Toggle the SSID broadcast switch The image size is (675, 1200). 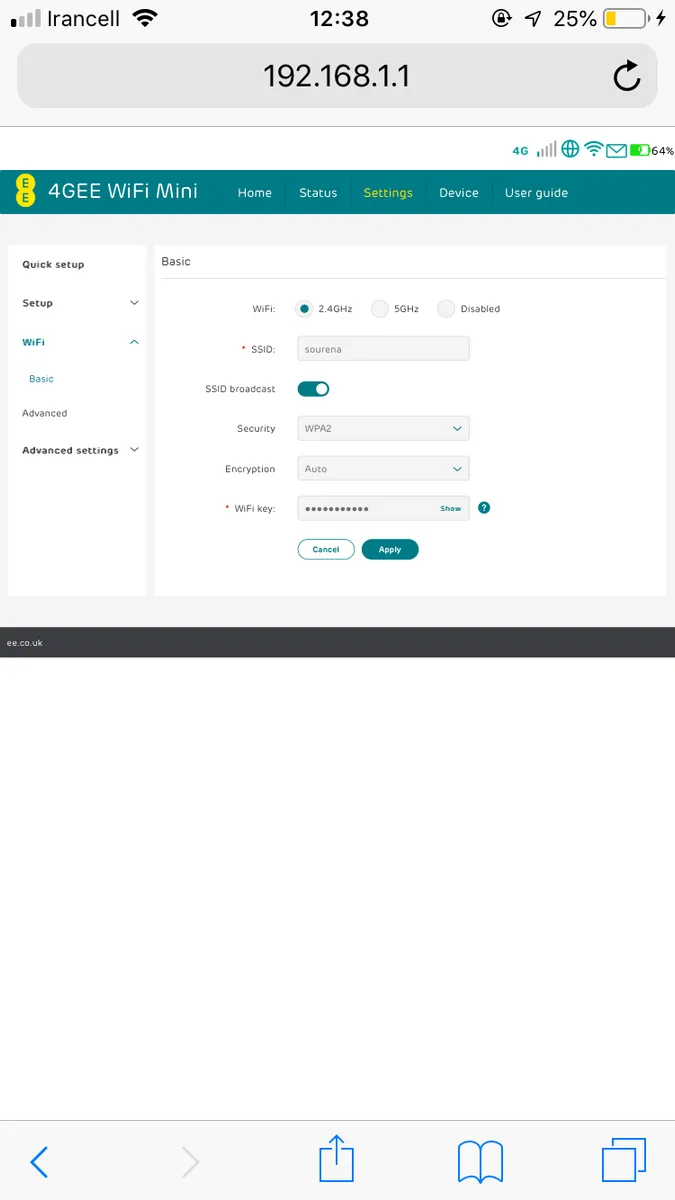(x=313, y=389)
